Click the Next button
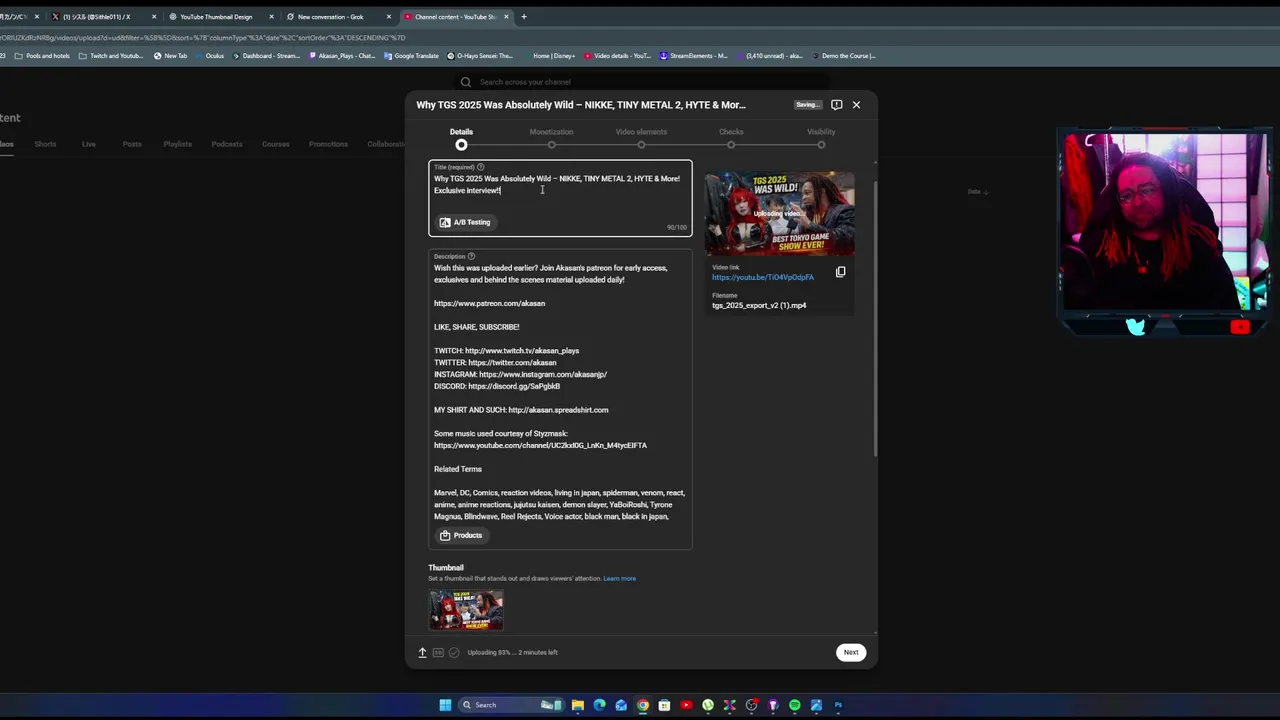Screen dimensions: 1280x720 point(850,652)
